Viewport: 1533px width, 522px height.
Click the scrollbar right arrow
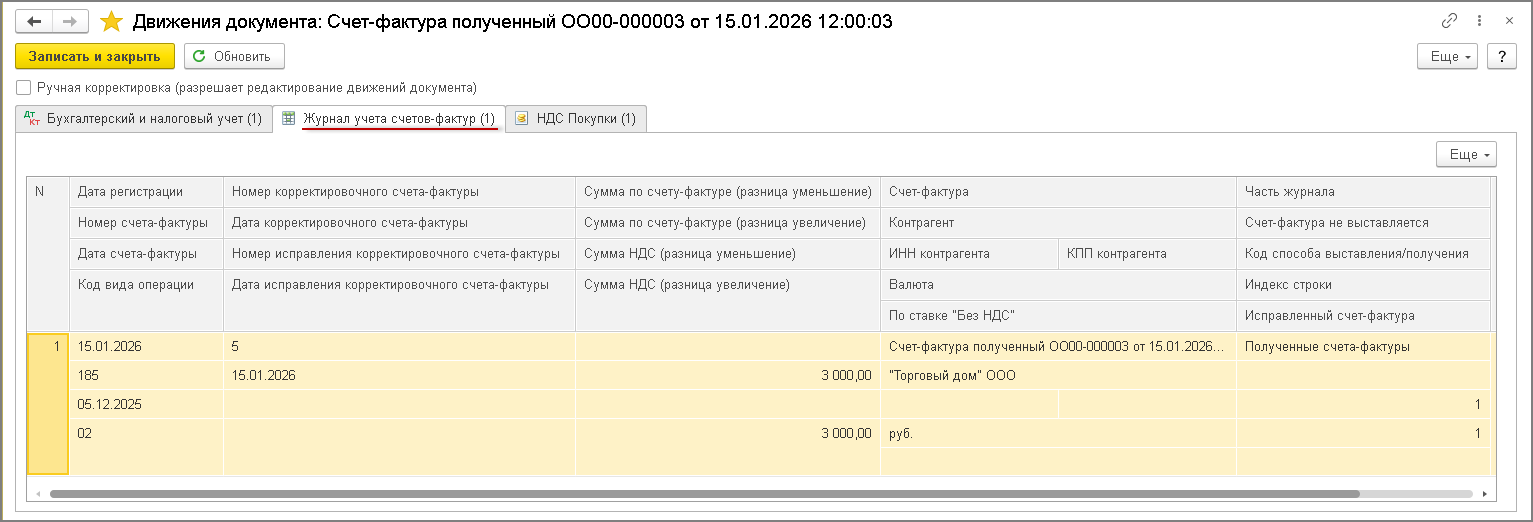[1485, 494]
